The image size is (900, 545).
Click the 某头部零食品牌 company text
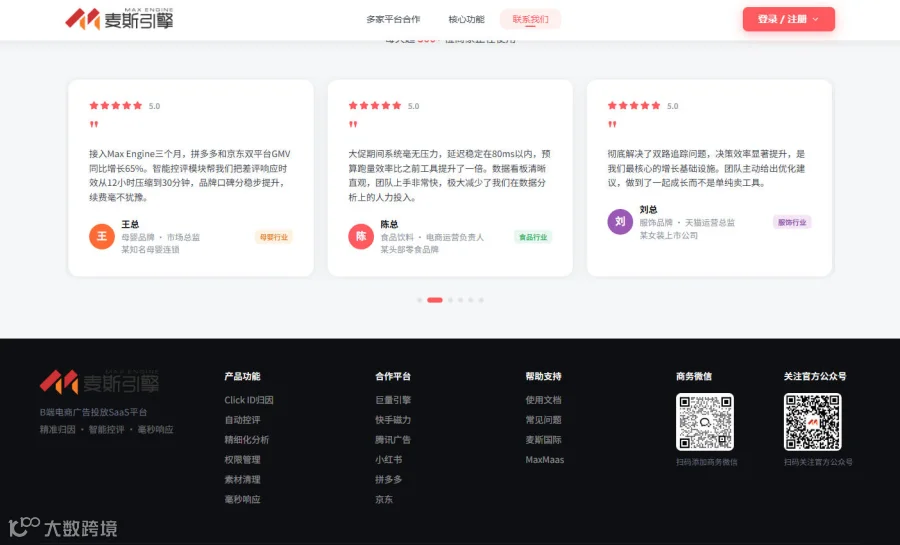(x=409, y=250)
